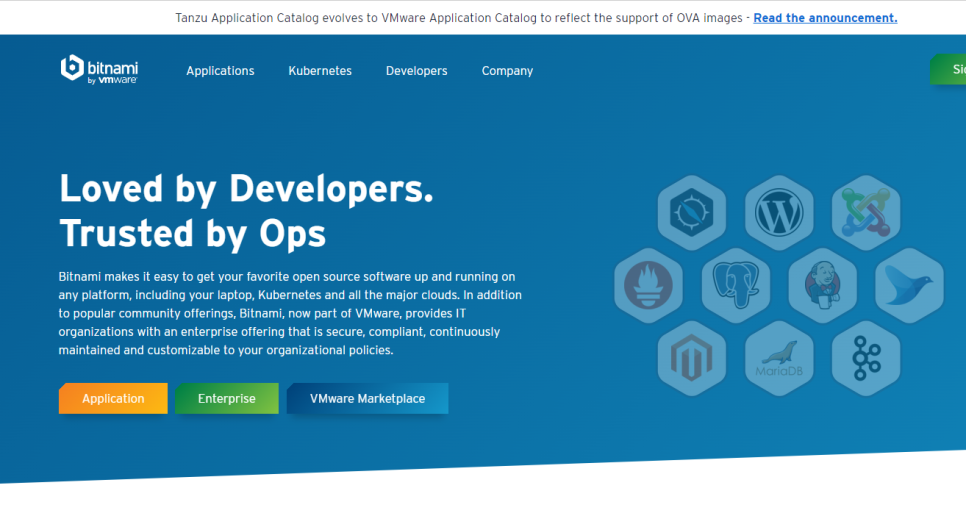Viewport: 966px width, 513px height.
Task: Select the compass hexagon icon
Action: point(692,212)
